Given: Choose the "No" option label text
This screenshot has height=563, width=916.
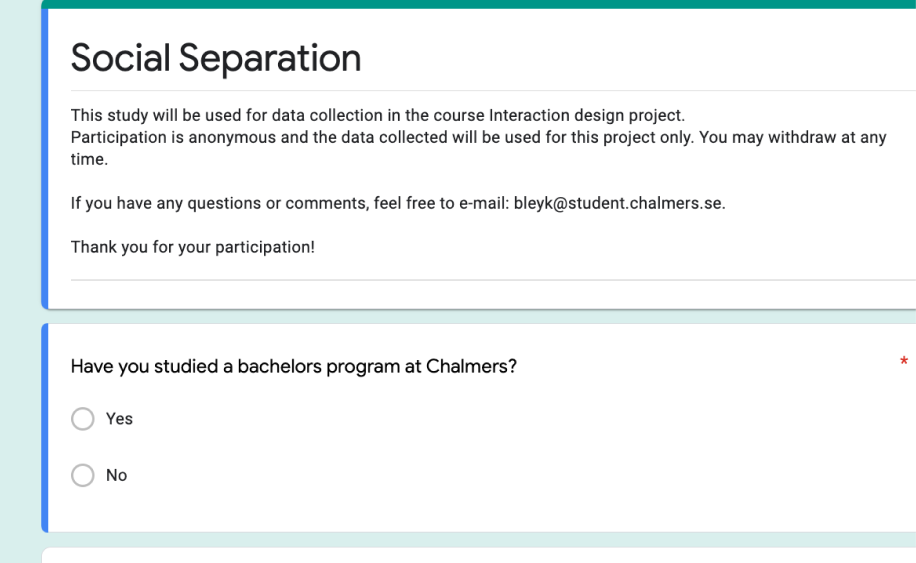Looking at the screenshot, I should click(116, 475).
